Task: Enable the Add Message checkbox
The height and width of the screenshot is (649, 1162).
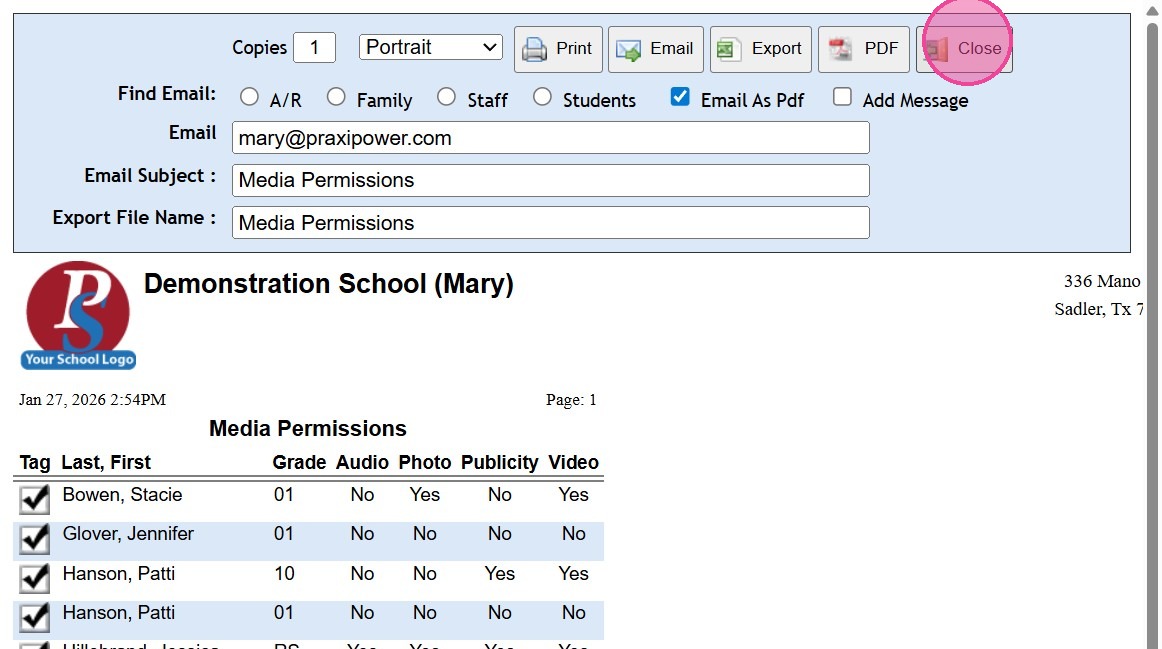Action: (843, 97)
